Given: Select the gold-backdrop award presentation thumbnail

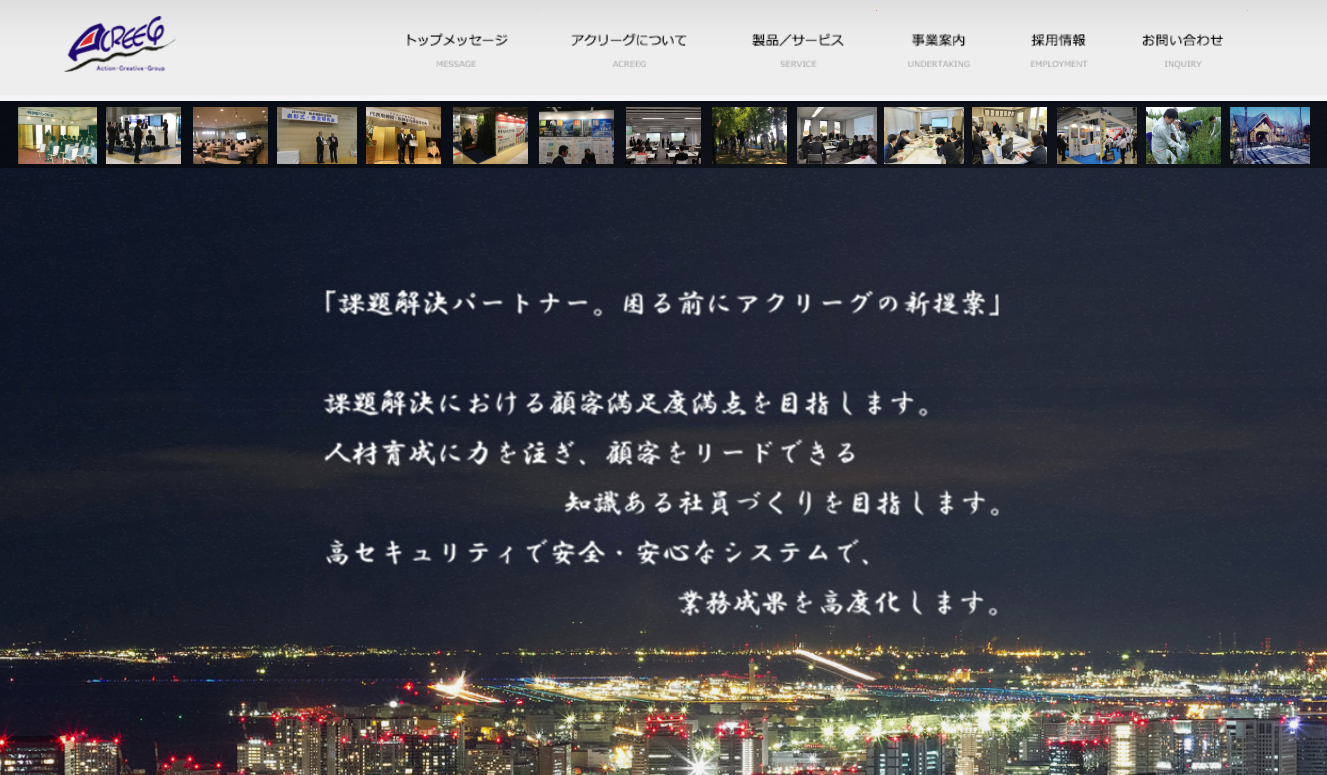Looking at the screenshot, I should tap(403, 134).
